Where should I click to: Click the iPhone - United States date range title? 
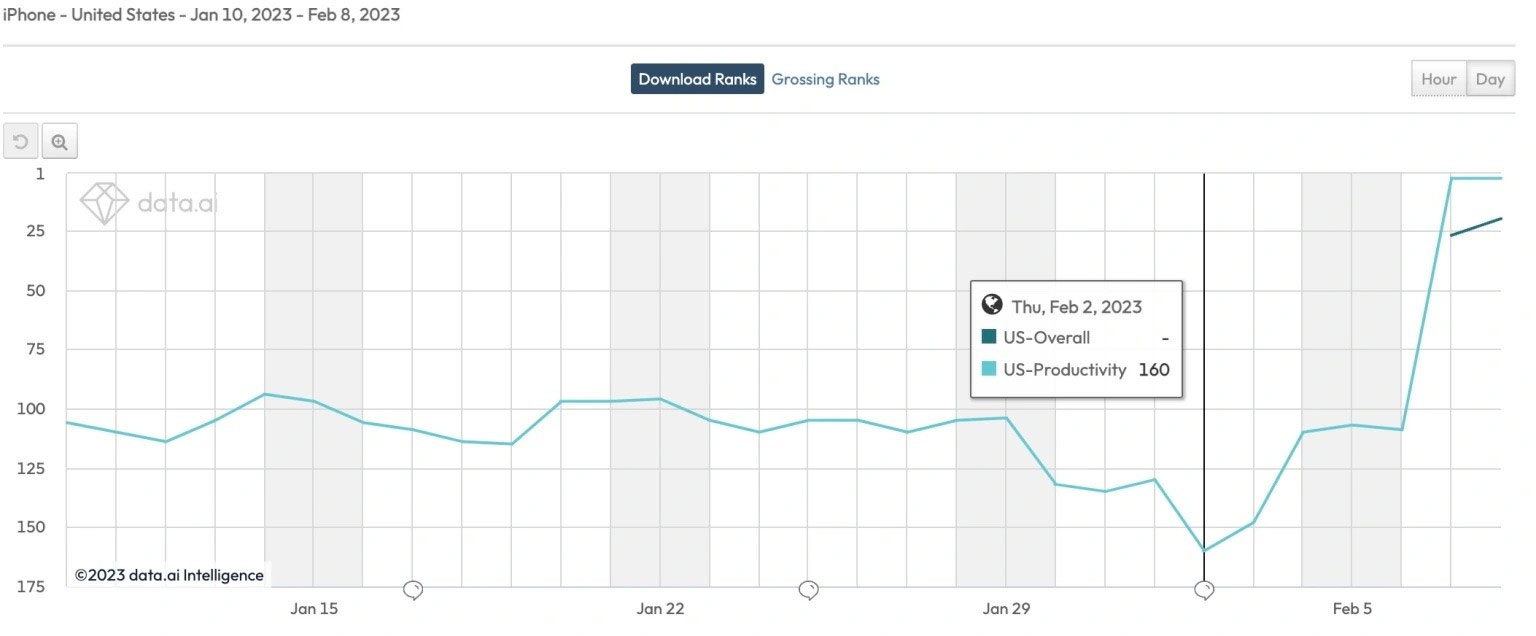pos(201,16)
